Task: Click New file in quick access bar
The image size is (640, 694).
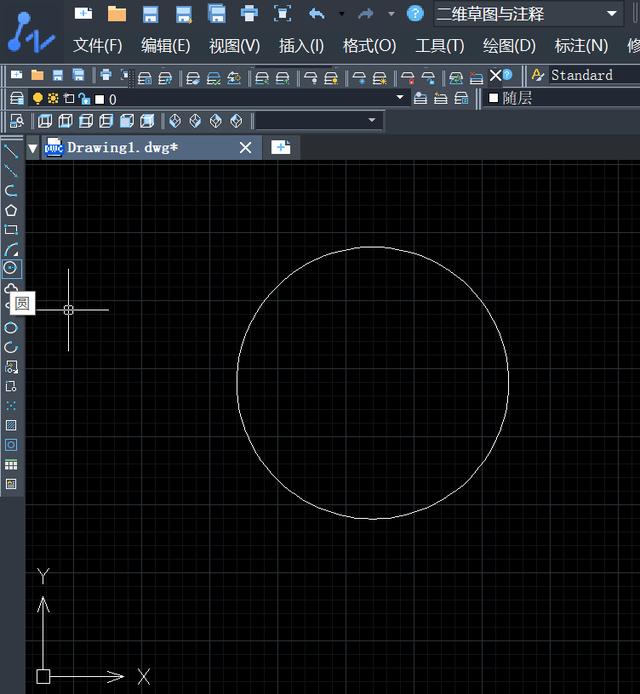Action: tap(83, 13)
